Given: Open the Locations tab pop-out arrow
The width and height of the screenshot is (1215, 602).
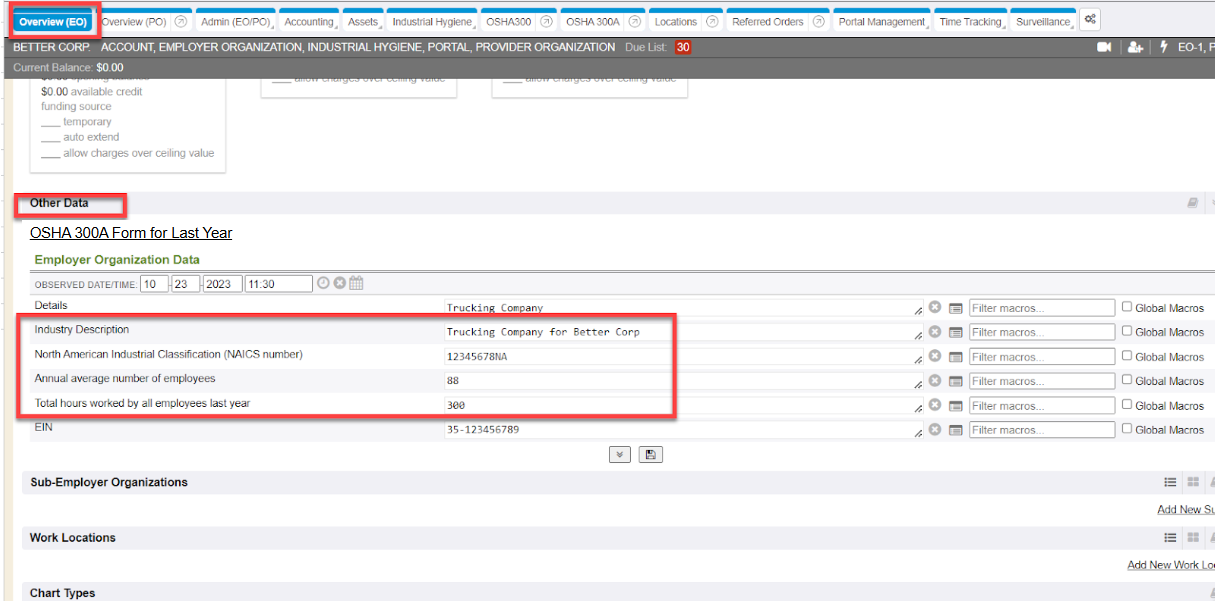Looking at the screenshot, I should [711, 21].
